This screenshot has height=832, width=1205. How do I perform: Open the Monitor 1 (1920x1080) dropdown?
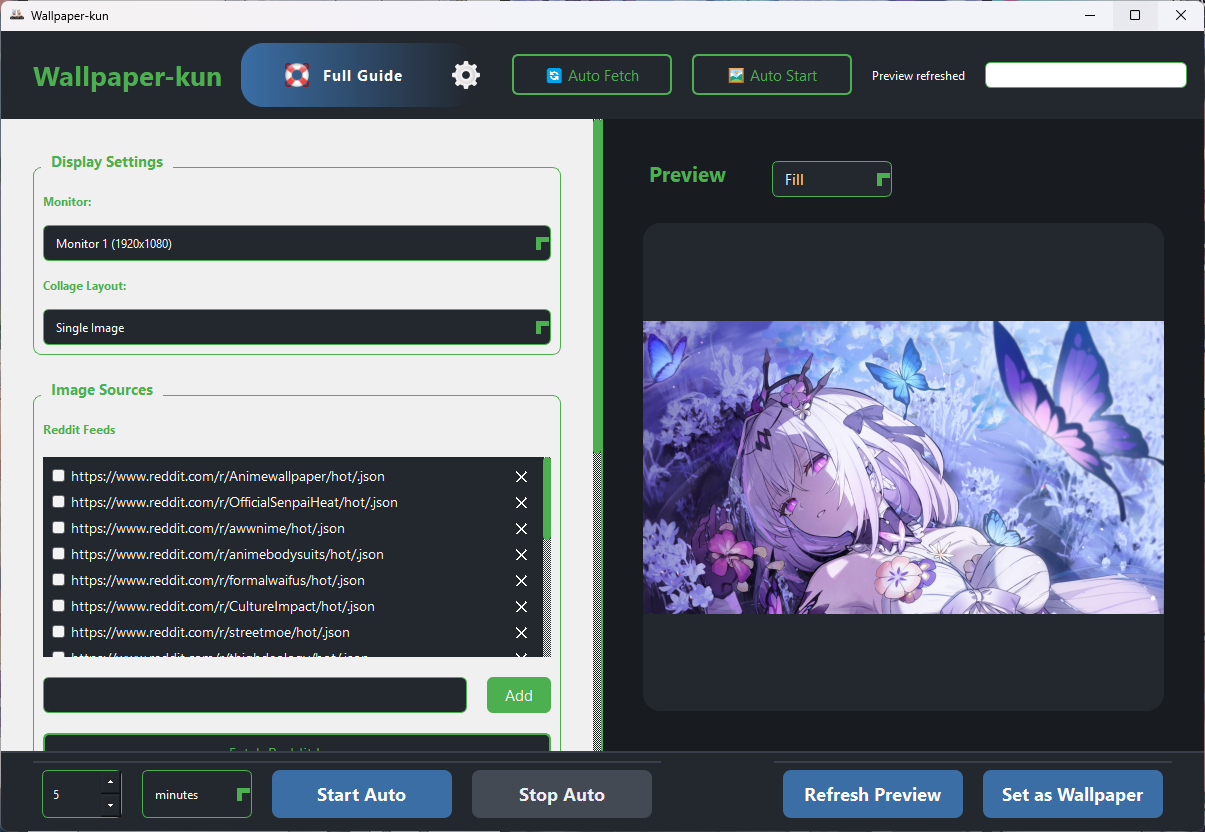click(x=297, y=243)
